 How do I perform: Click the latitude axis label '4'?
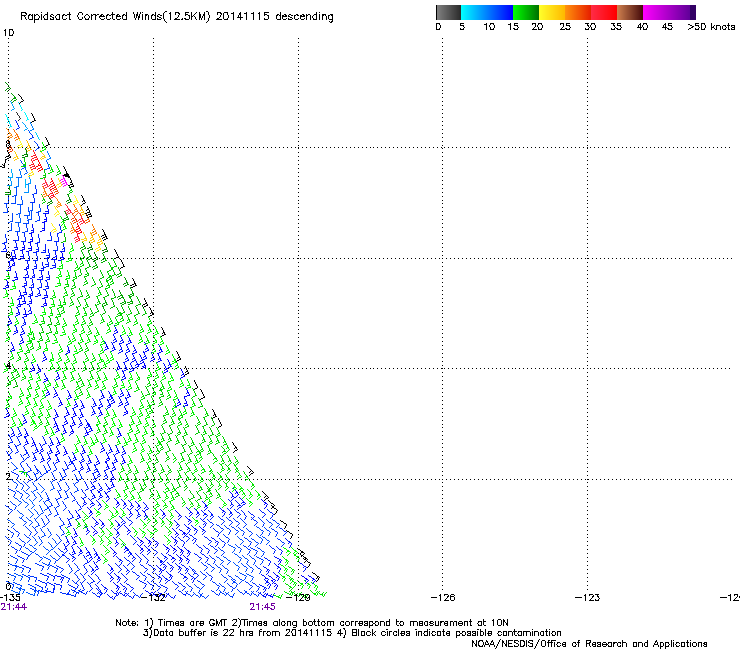[x=8, y=366]
